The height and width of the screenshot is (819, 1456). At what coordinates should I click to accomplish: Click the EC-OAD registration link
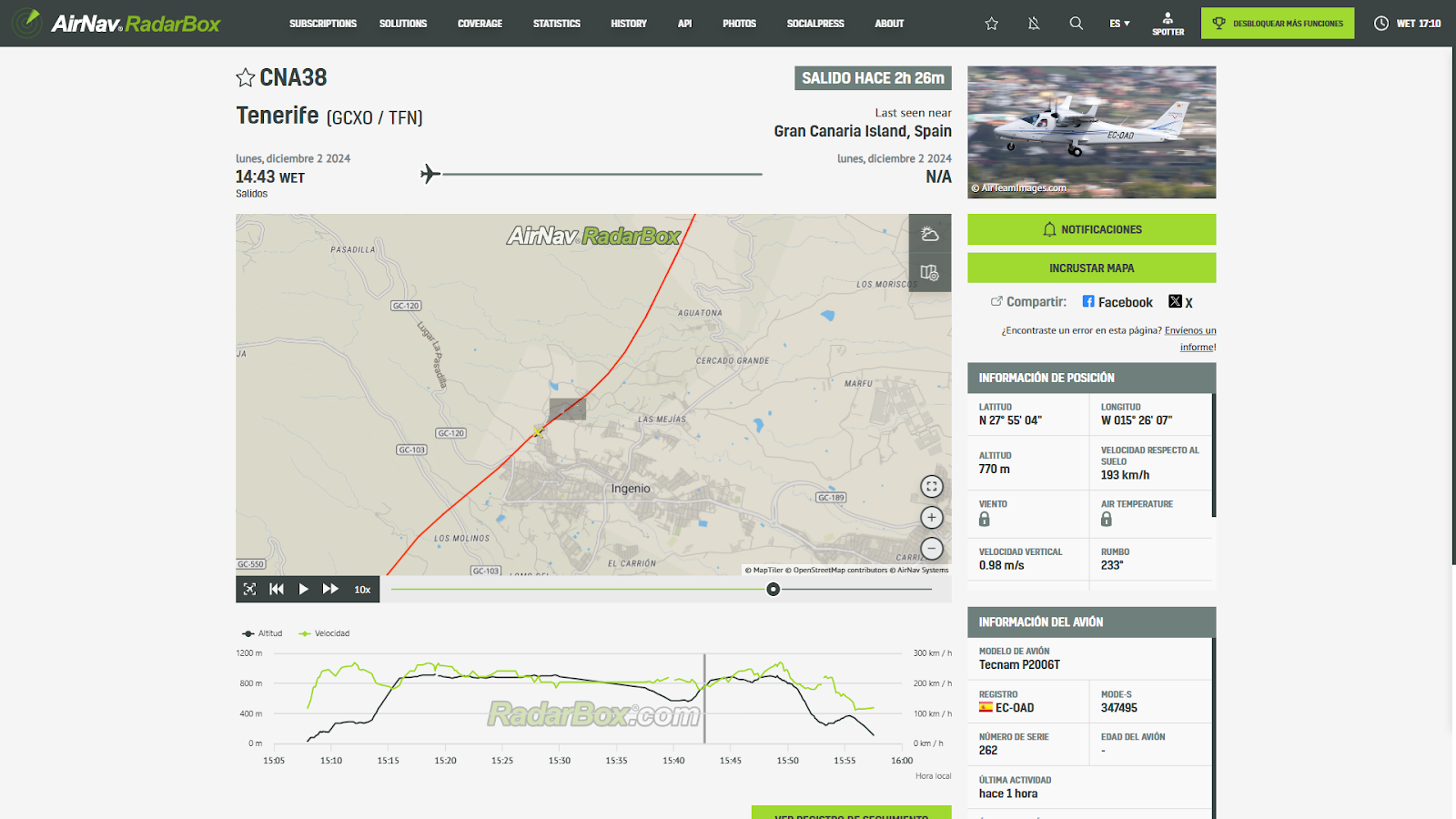click(1015, 708)
